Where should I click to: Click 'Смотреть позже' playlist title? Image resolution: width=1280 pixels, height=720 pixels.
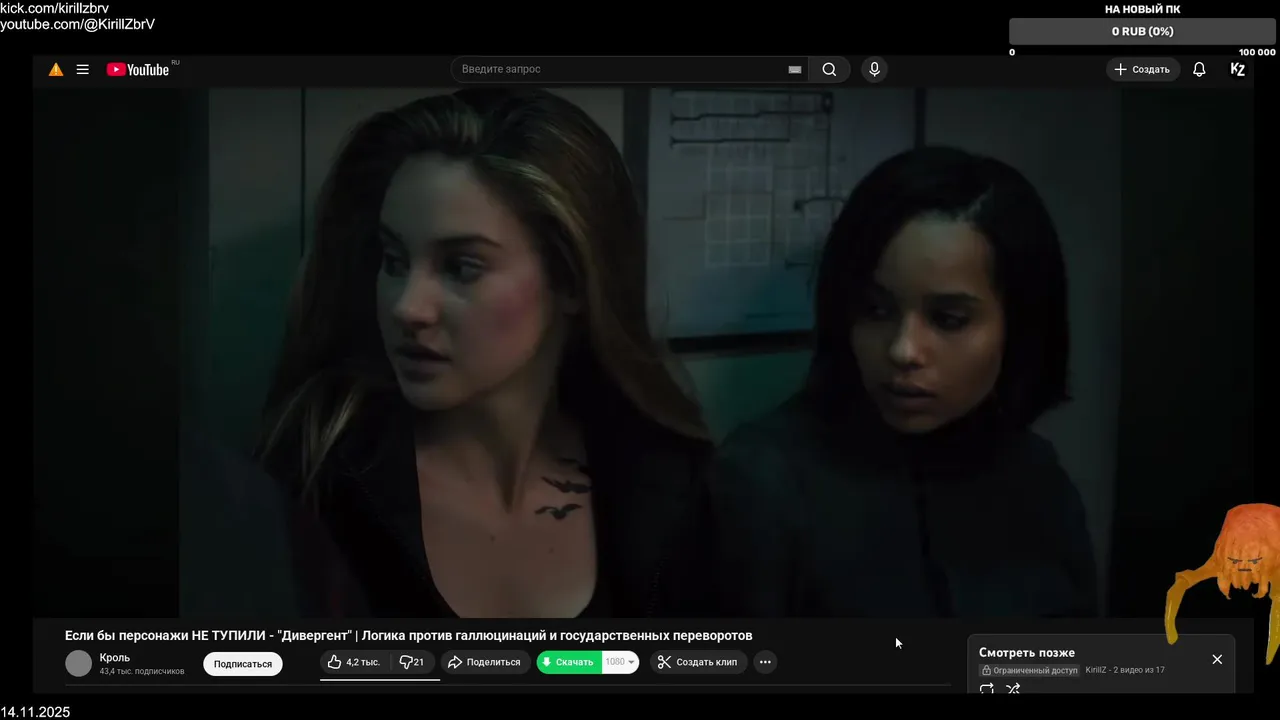pyautogui.click(x=1027, y=653)
